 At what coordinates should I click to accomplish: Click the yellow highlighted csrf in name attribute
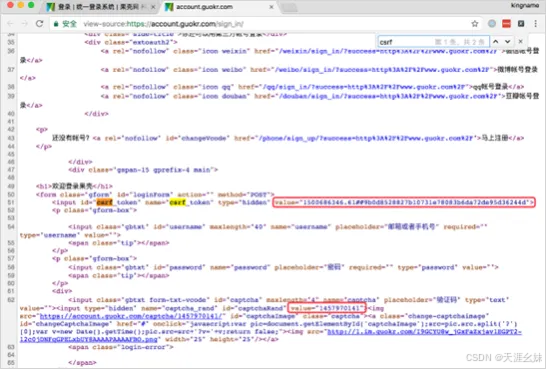[x=178, y=202]
